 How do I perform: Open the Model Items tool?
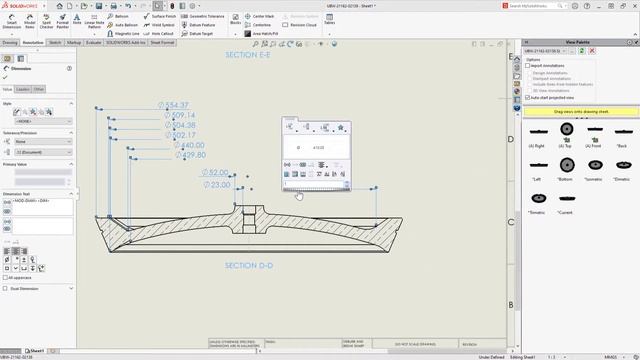coord(30,21)
